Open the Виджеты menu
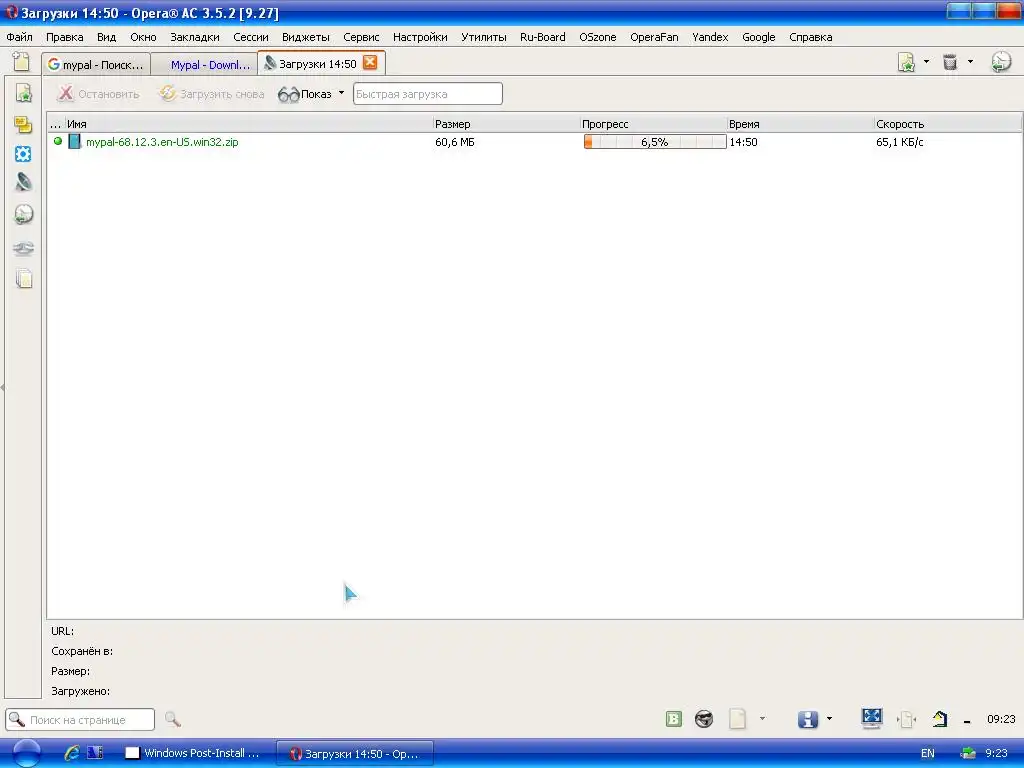 point(306,37)
